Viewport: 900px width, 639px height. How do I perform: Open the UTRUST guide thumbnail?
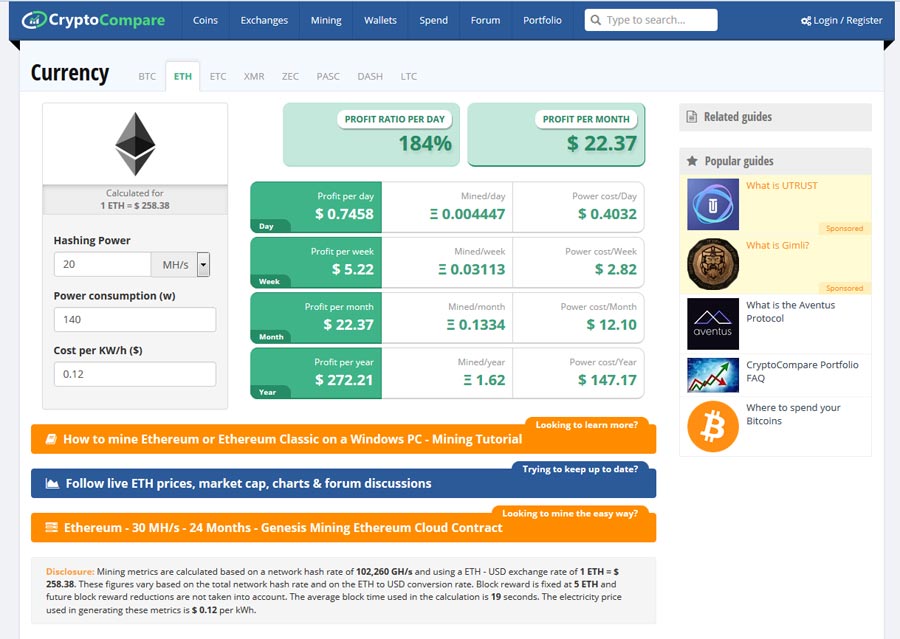[713, 204]
